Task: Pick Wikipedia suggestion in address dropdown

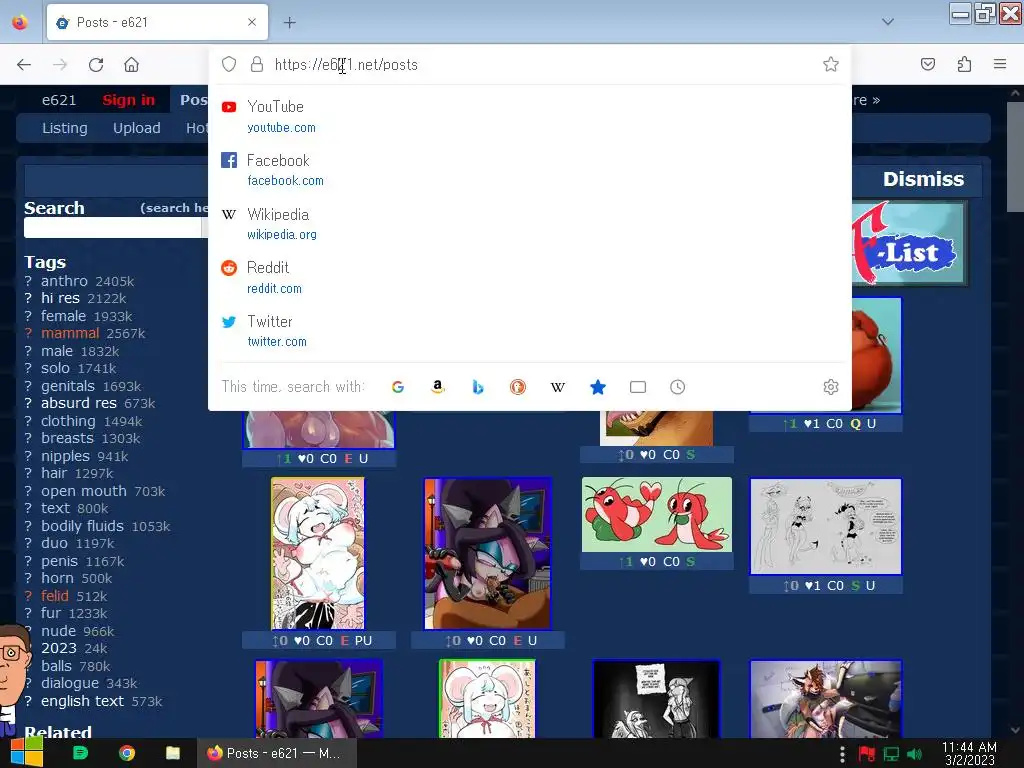Action: [x=530, y=223]
